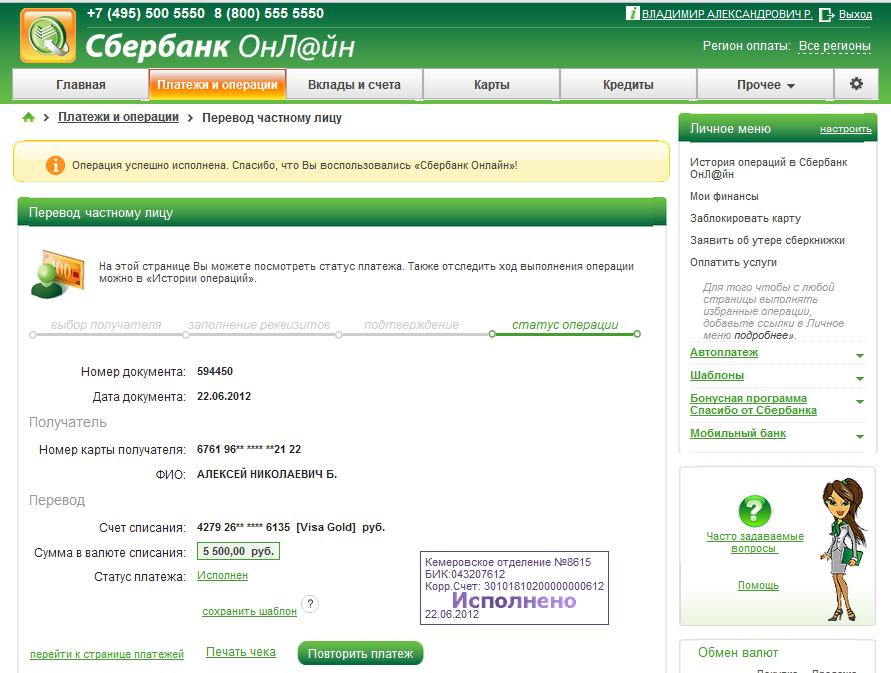Open the Кредиты tab
Image resolution: width=891 pixels, height=673 pixels.
pyautogui.click(x=628, y=85)
